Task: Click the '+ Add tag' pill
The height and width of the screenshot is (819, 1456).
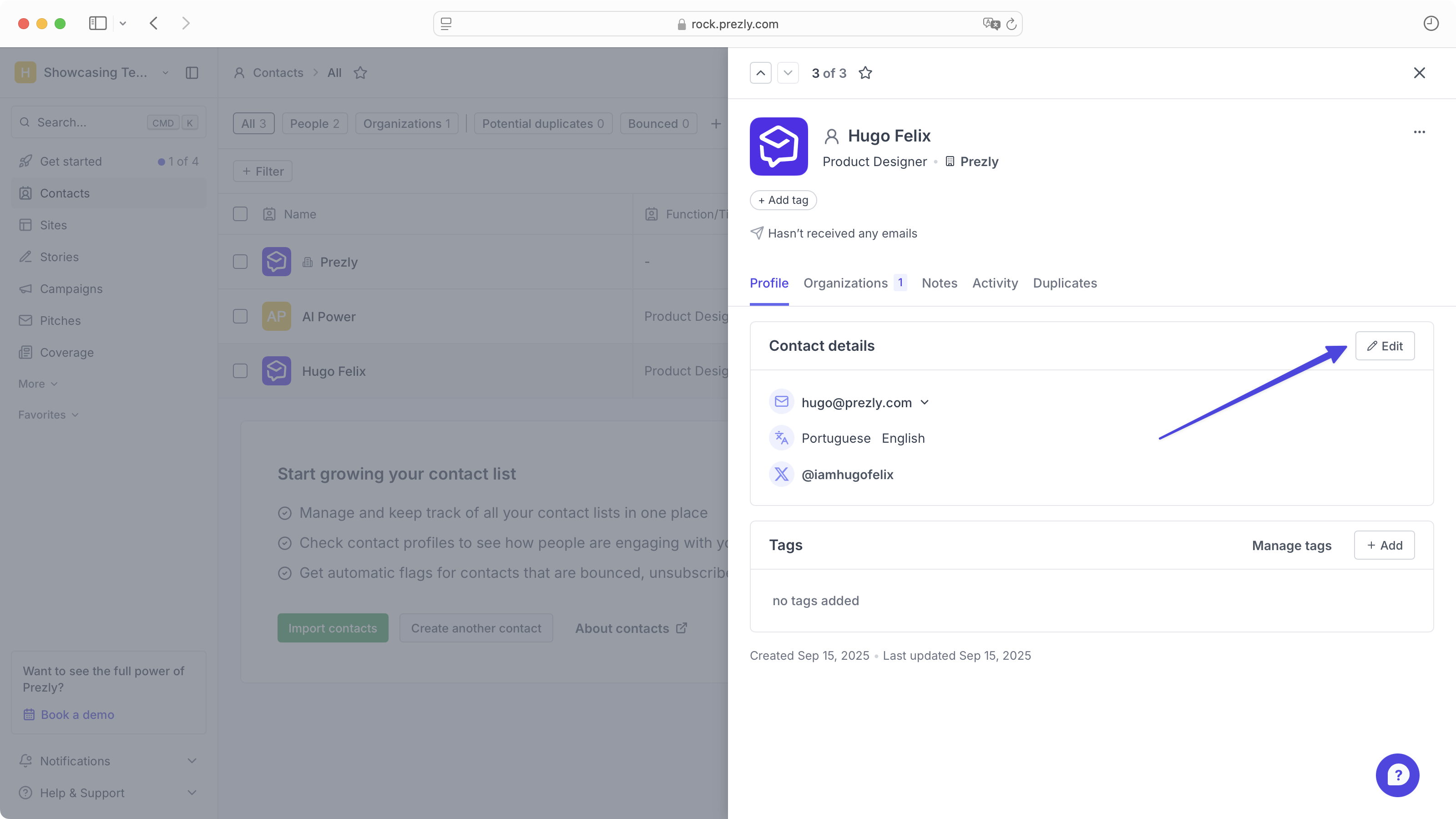Action: [783, 200]
